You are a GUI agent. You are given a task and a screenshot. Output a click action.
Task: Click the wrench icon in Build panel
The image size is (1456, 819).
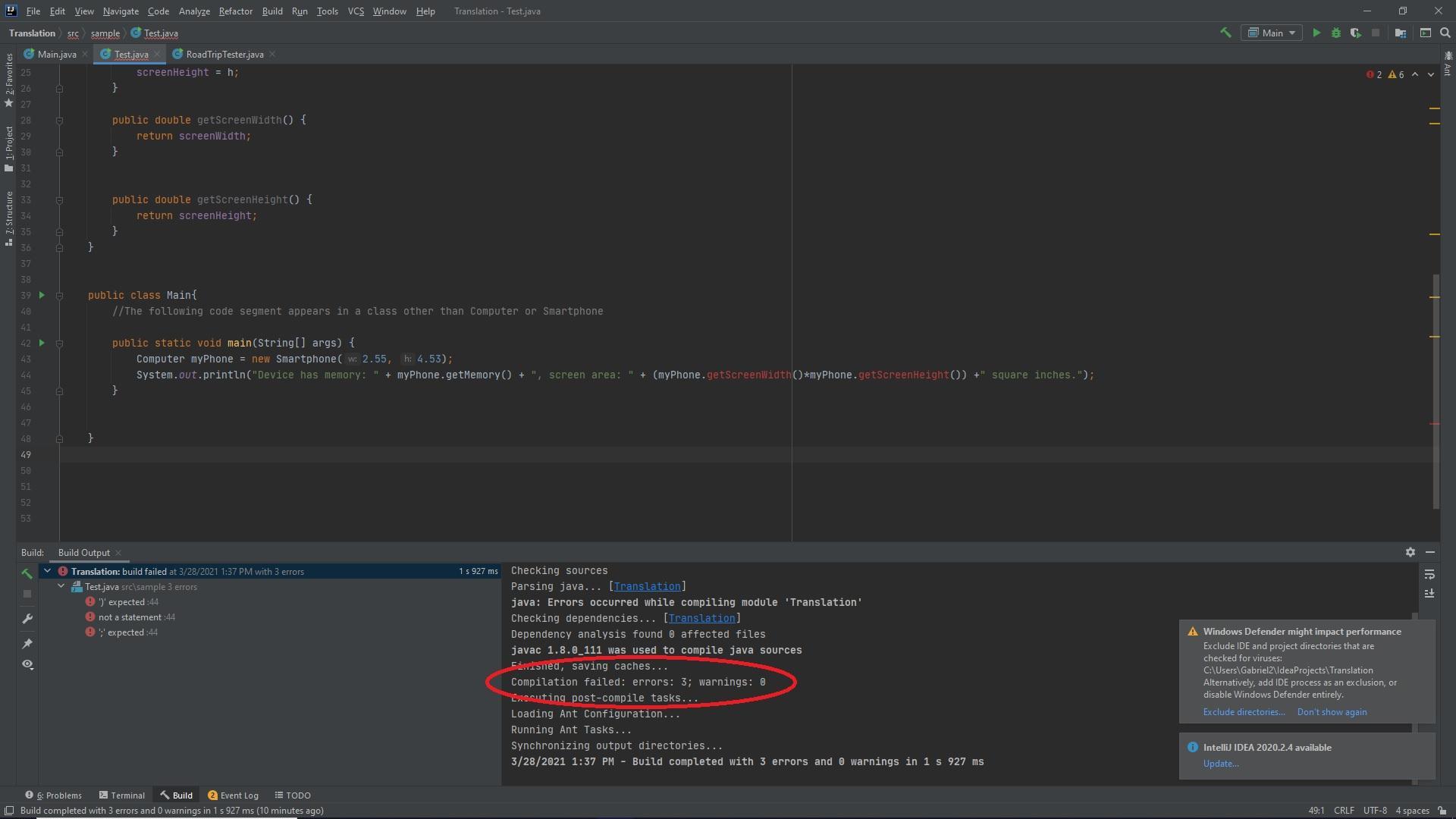pyautogui.click(x=27, y=619)
